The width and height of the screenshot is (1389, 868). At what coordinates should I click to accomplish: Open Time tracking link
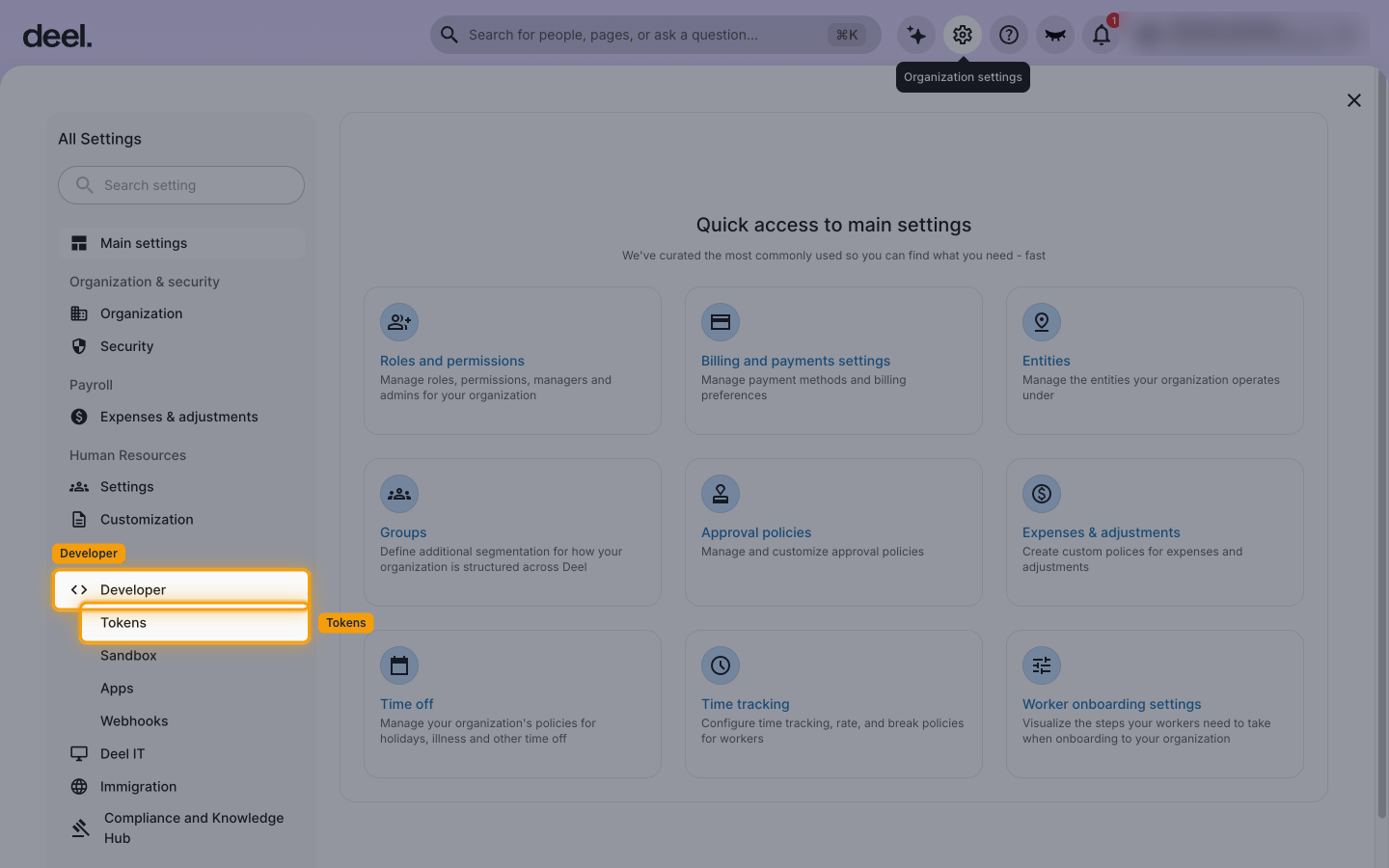click(x=746, y=704)
